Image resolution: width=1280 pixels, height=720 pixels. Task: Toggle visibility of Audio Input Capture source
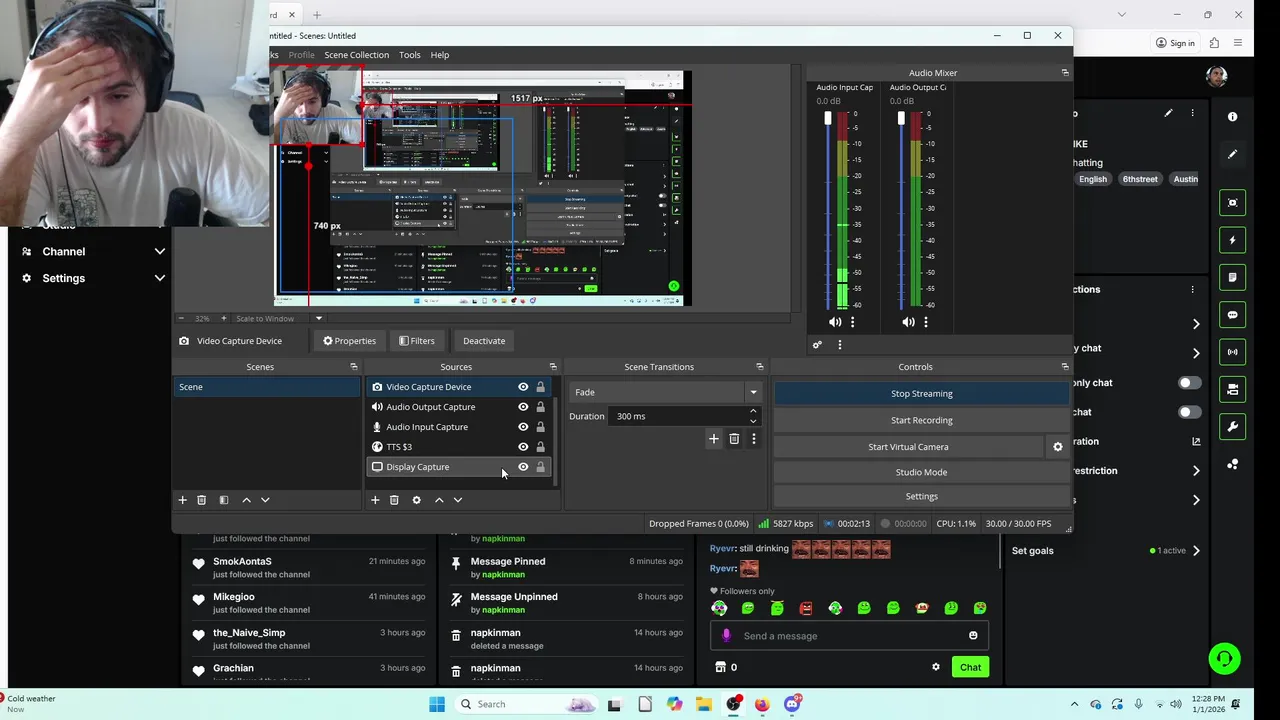(523, 427)
